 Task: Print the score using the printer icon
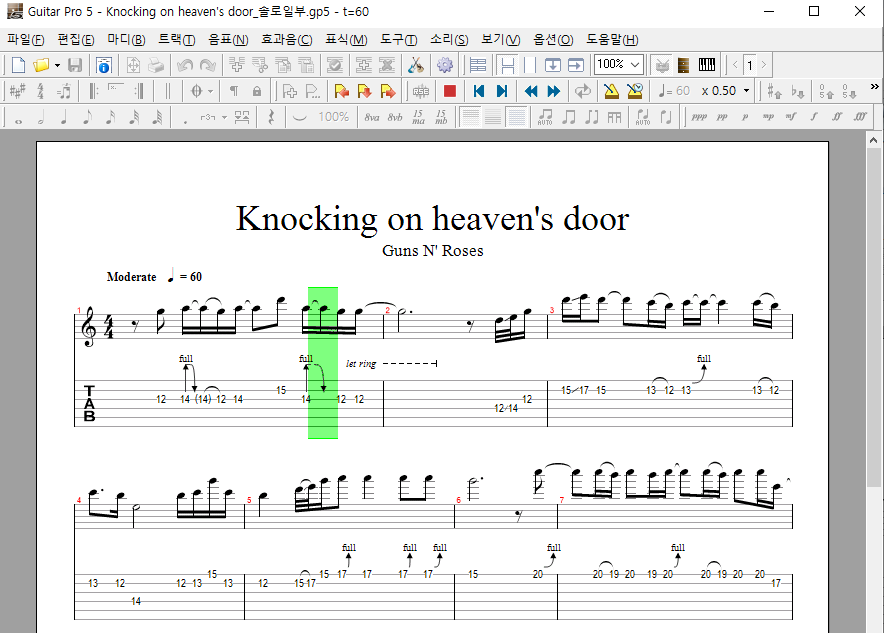pos(156,65)
